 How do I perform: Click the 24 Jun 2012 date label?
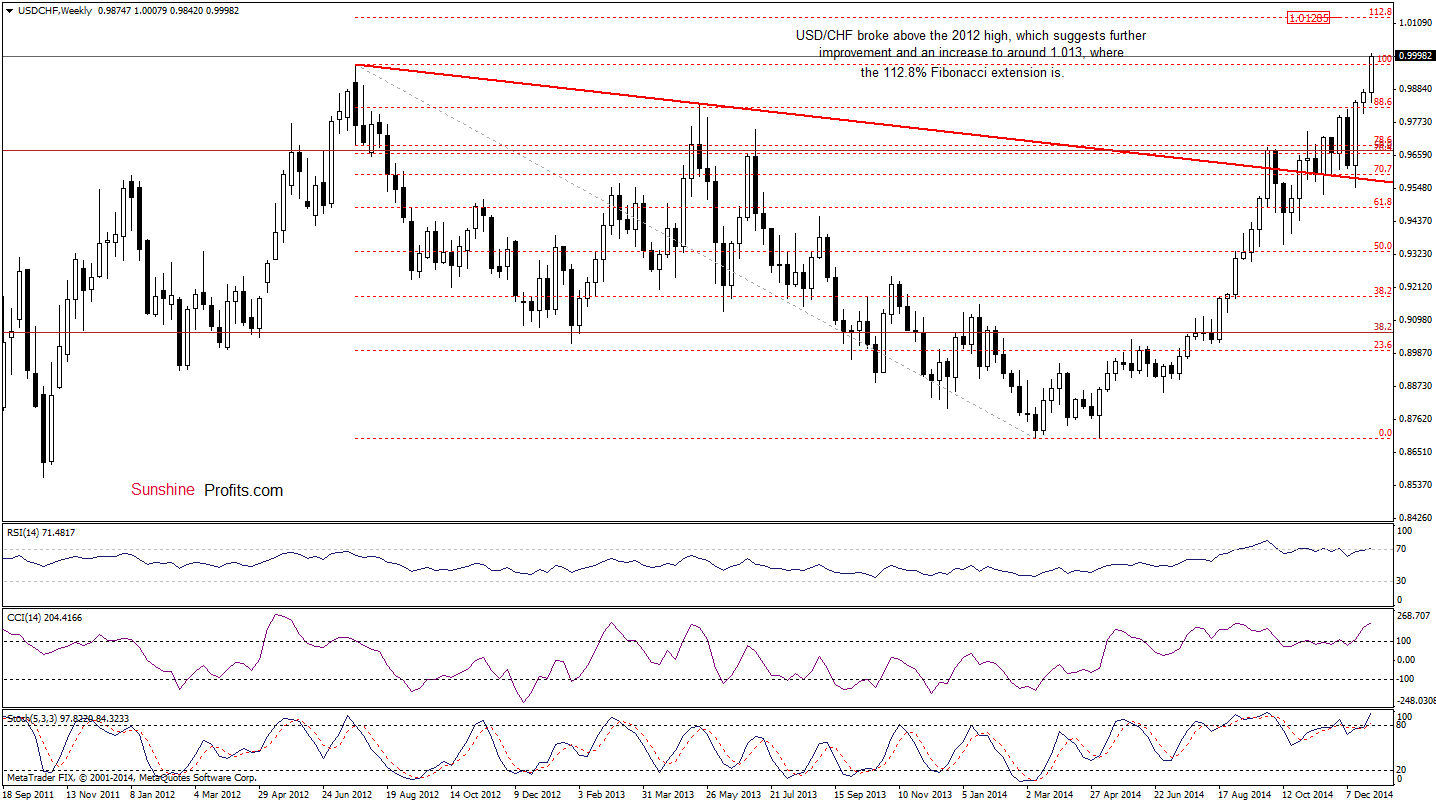click(x=346, y=794)
